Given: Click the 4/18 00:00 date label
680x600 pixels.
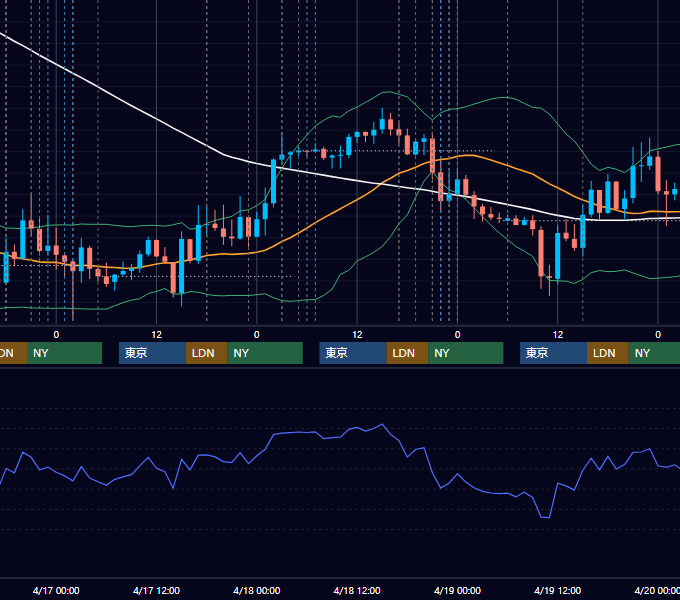Looking at the screenshot, I should (x=257, y=590).
